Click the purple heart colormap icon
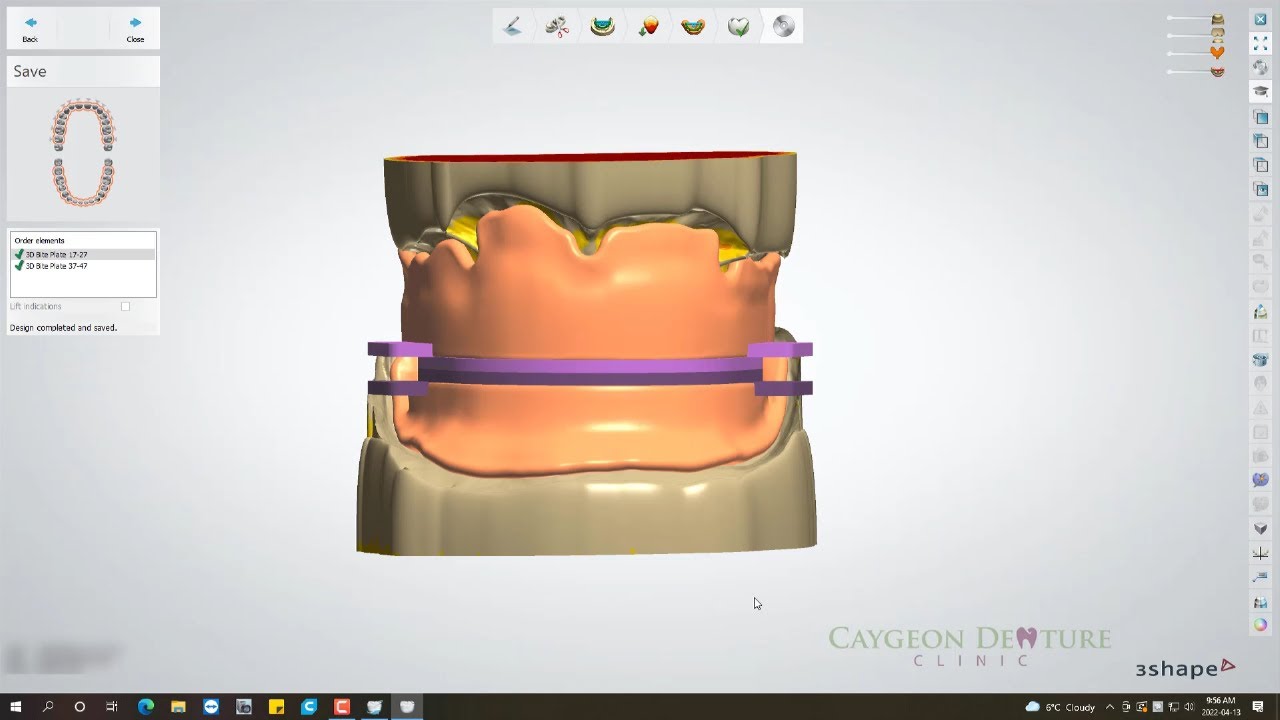The height and width of the screenshot is (720, 1280). pyautogui.click(x=1260, y=480)
